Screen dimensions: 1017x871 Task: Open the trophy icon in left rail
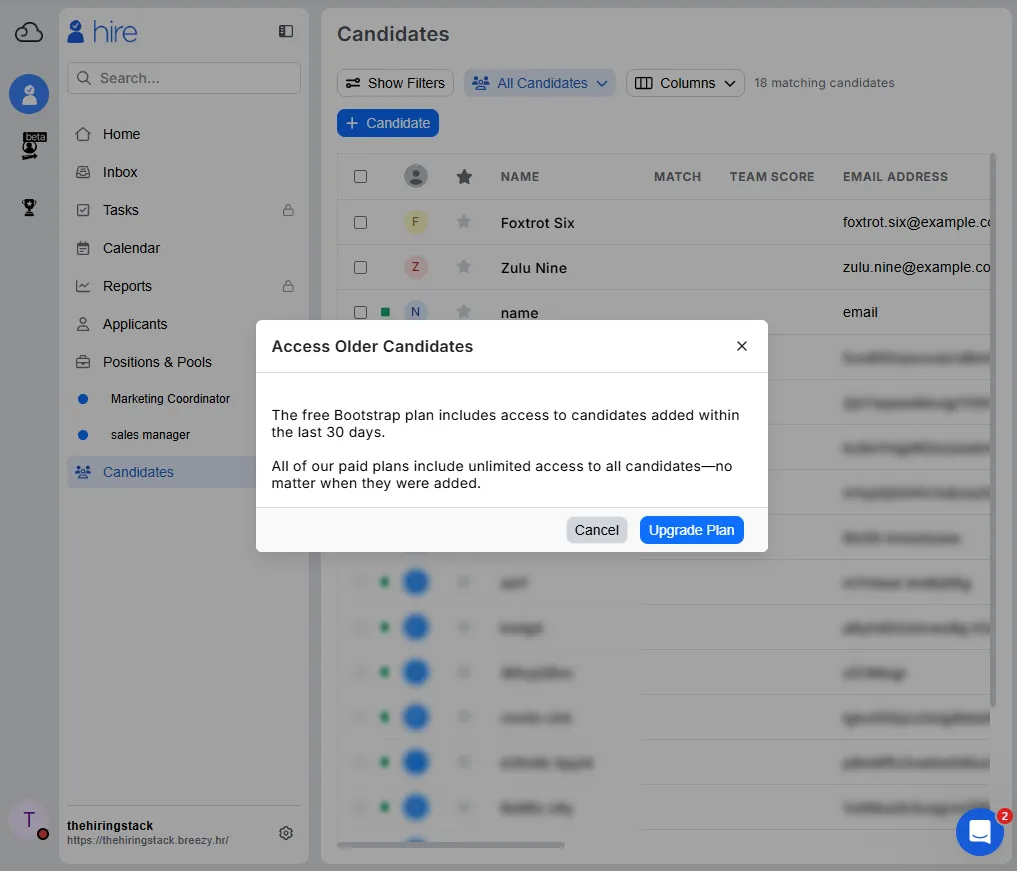pos(29,208)
